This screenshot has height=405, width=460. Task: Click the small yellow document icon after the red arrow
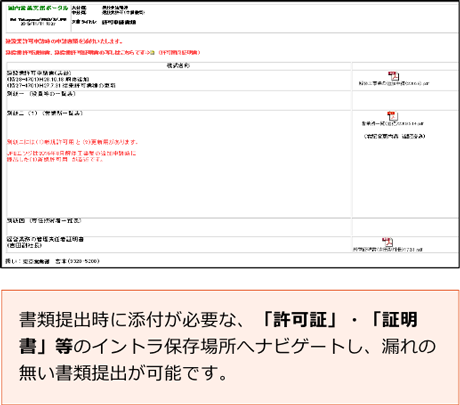coord(153,53)
